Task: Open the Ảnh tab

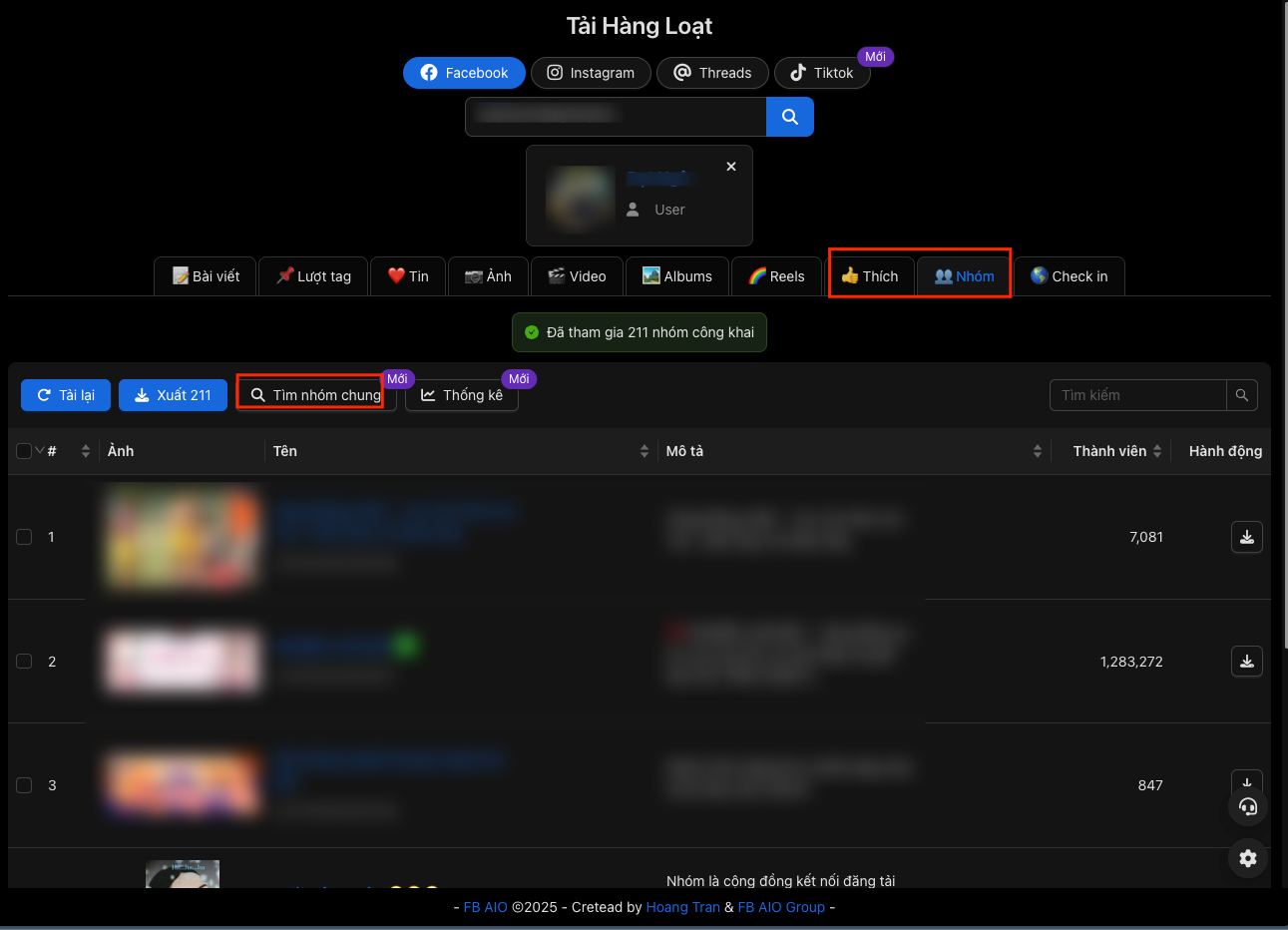Action: click(488, 276)
